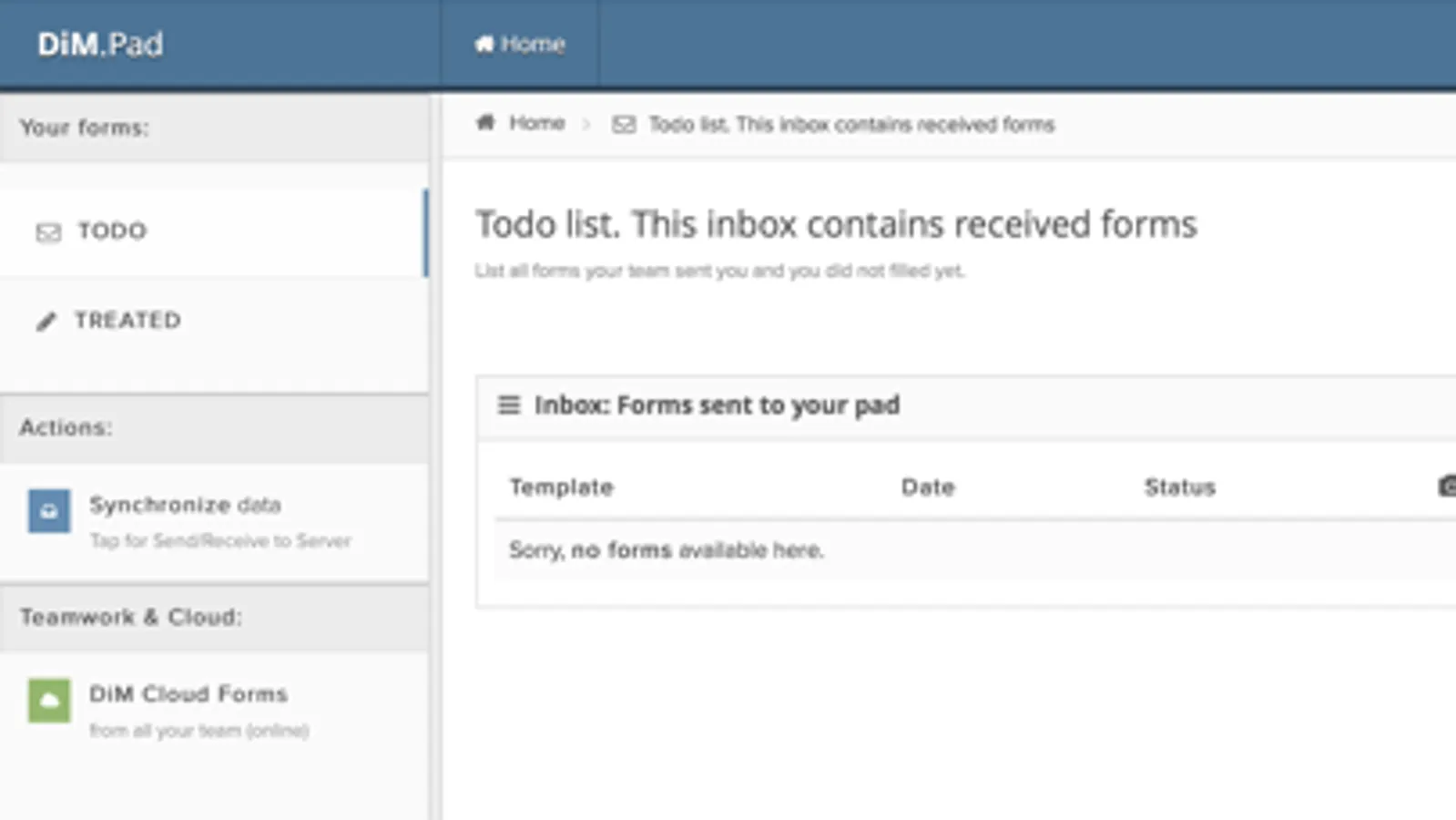Sort the table by the Template column

561,487
